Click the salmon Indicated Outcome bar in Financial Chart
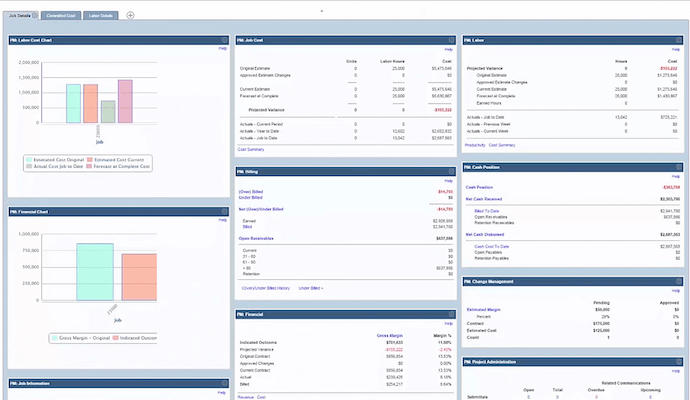The image size is (690, 400). 139,277
